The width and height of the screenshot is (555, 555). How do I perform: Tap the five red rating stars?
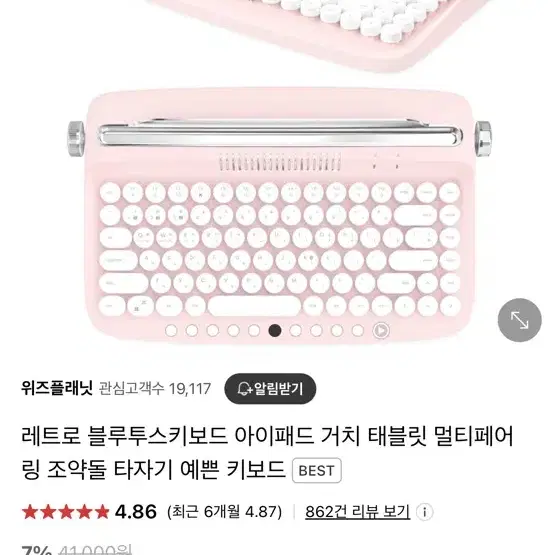(65, 512)
